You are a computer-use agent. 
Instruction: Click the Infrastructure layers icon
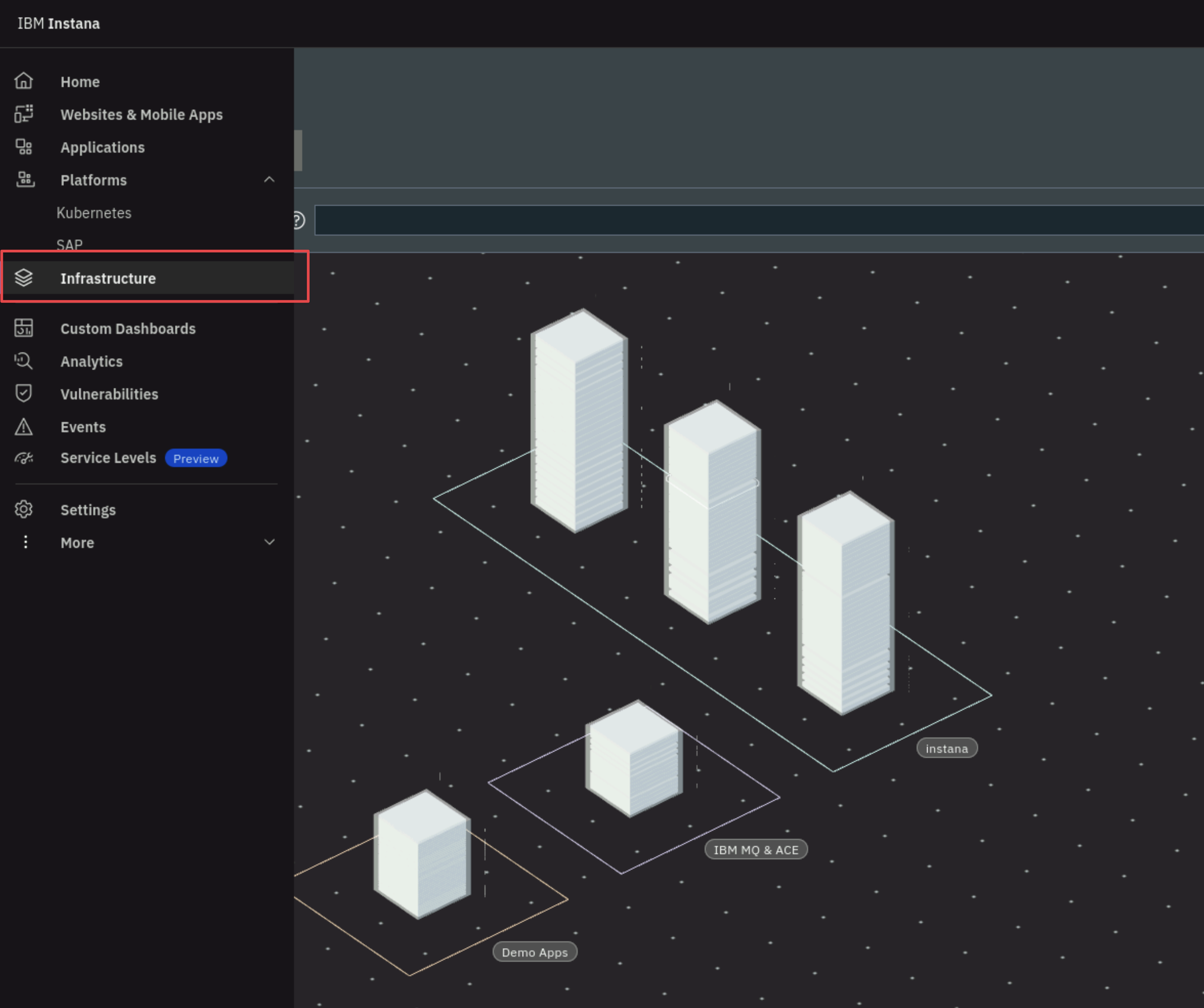[23, 278]
